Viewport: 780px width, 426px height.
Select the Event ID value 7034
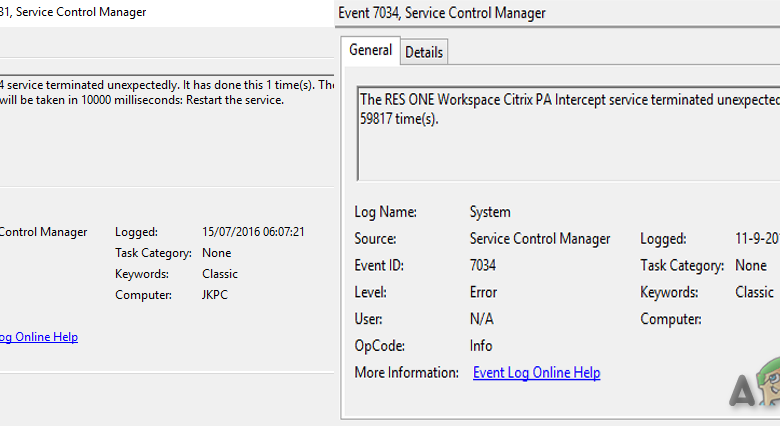(483, 266)
